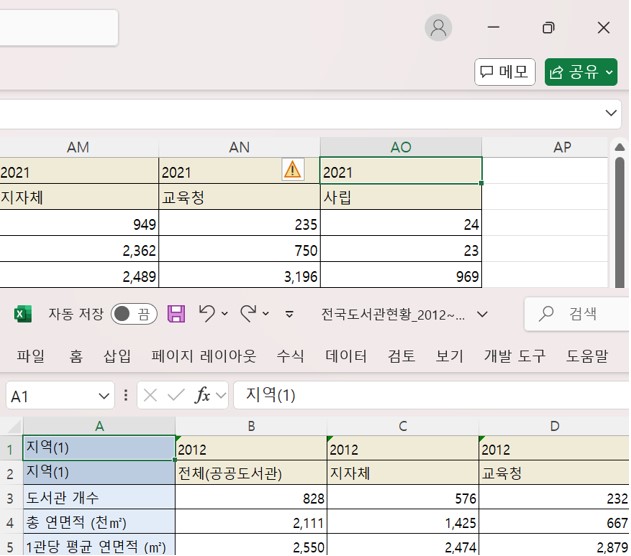Click cell 교육청 in column AN
631x556 pixels.
tap(239, 197)
